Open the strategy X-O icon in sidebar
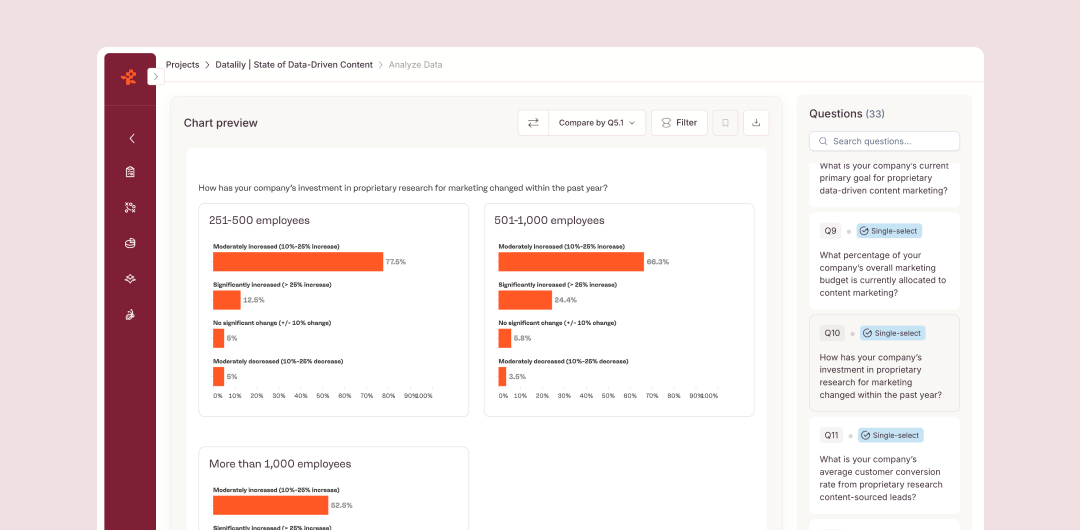1080x530 pixels. coord(130,207)
